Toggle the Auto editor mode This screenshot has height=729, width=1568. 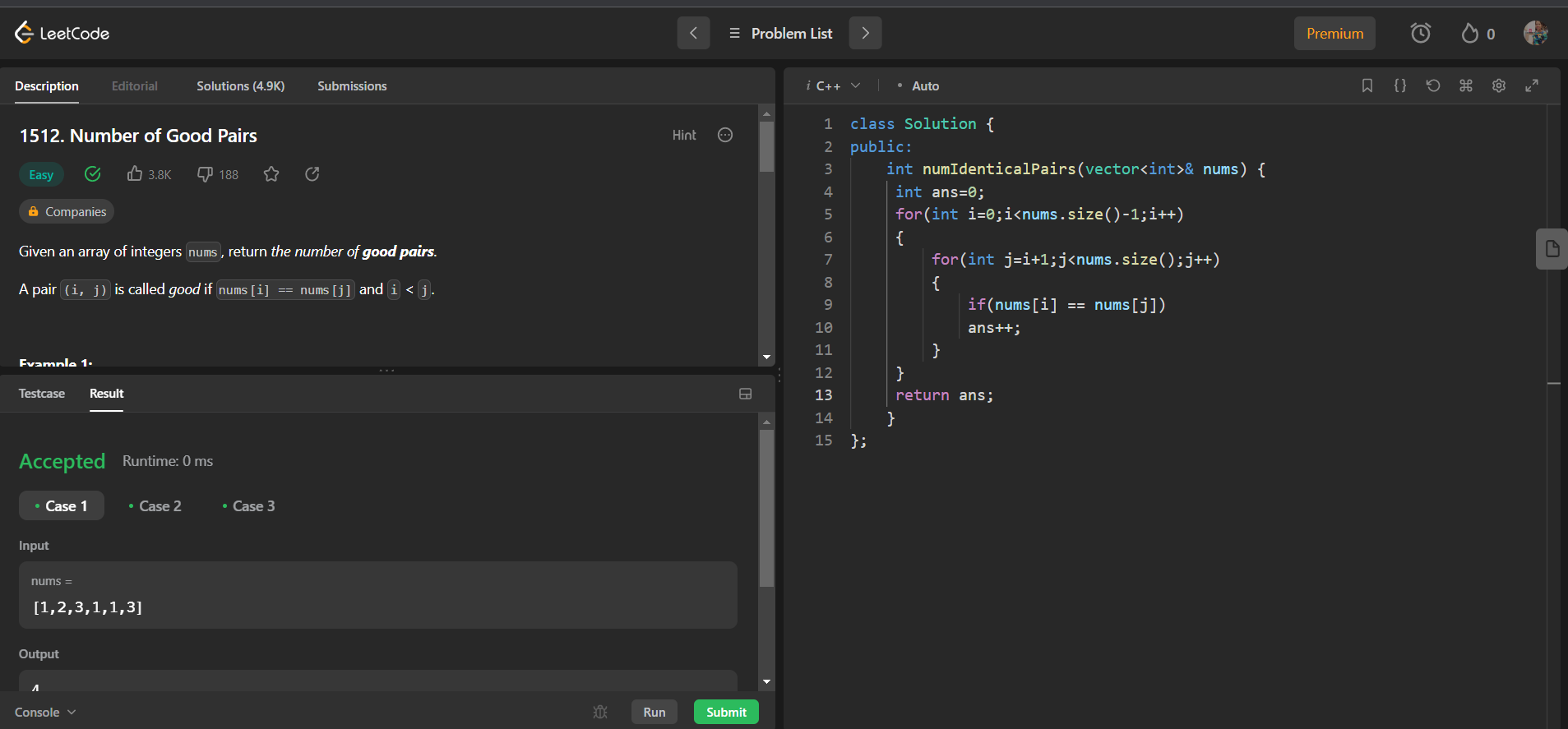[x=918, y=85]
